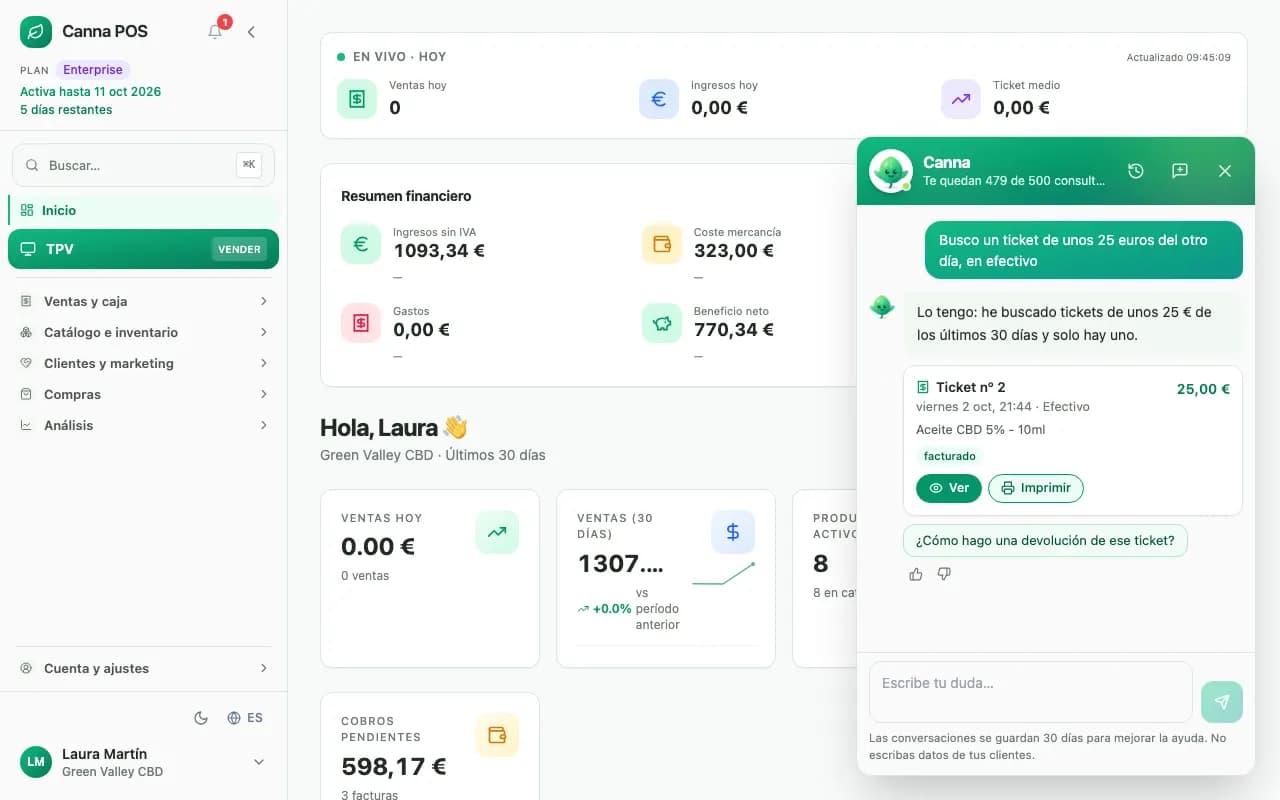Viewport: 1280px width, 800px height.
Task: Click the '770,34 €' net profit value
Action: point(734,330)
